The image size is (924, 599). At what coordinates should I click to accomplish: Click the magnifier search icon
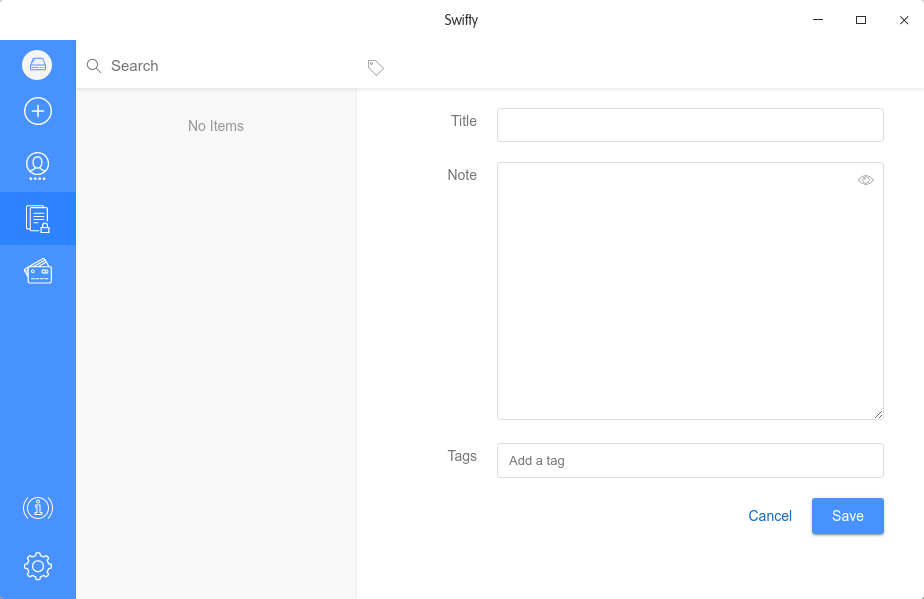pos(94,66)
